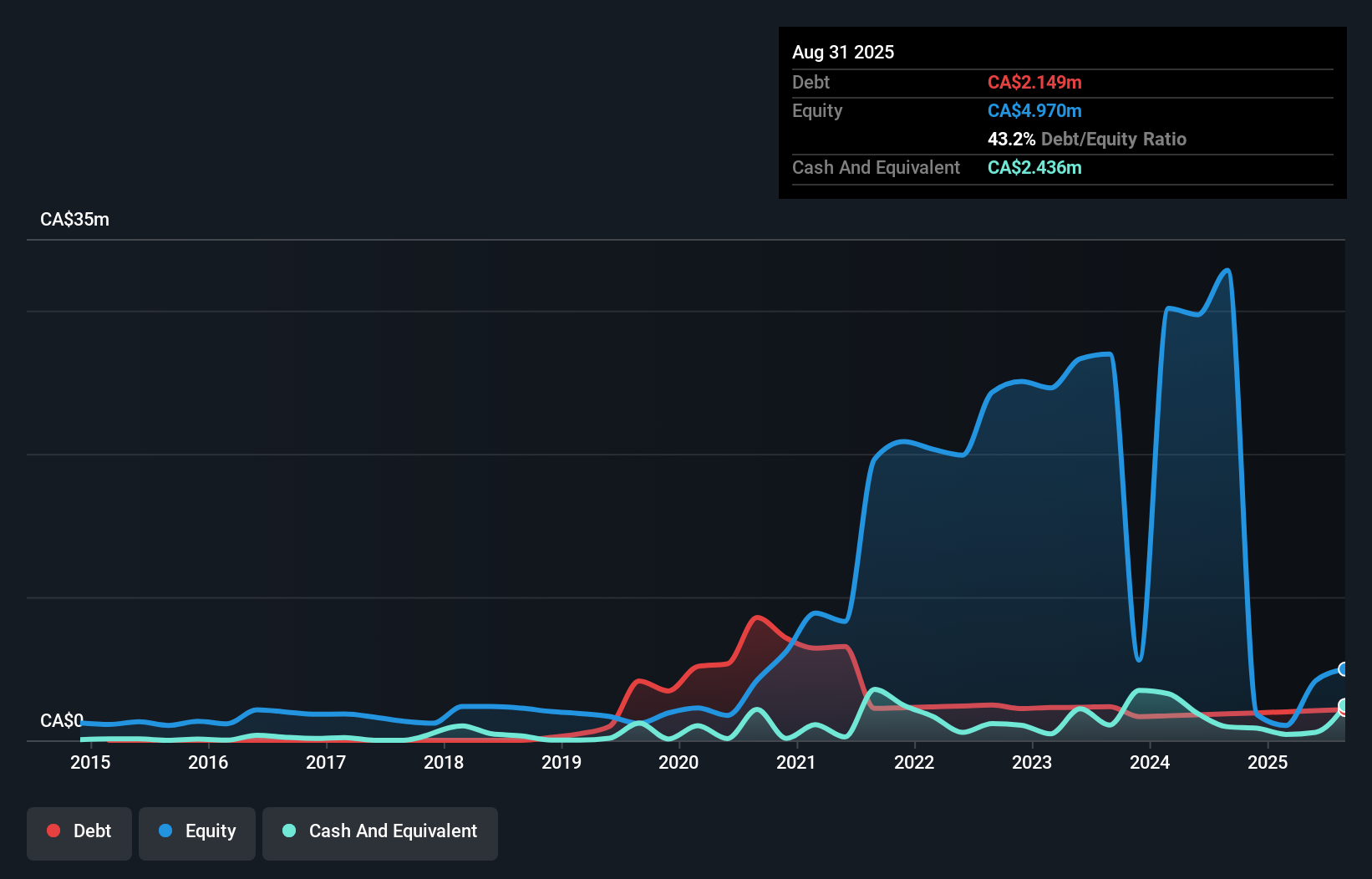Select the 2015 x-axis label
This screenshot has height=879, width=1372.
click(x=90, y=762)
